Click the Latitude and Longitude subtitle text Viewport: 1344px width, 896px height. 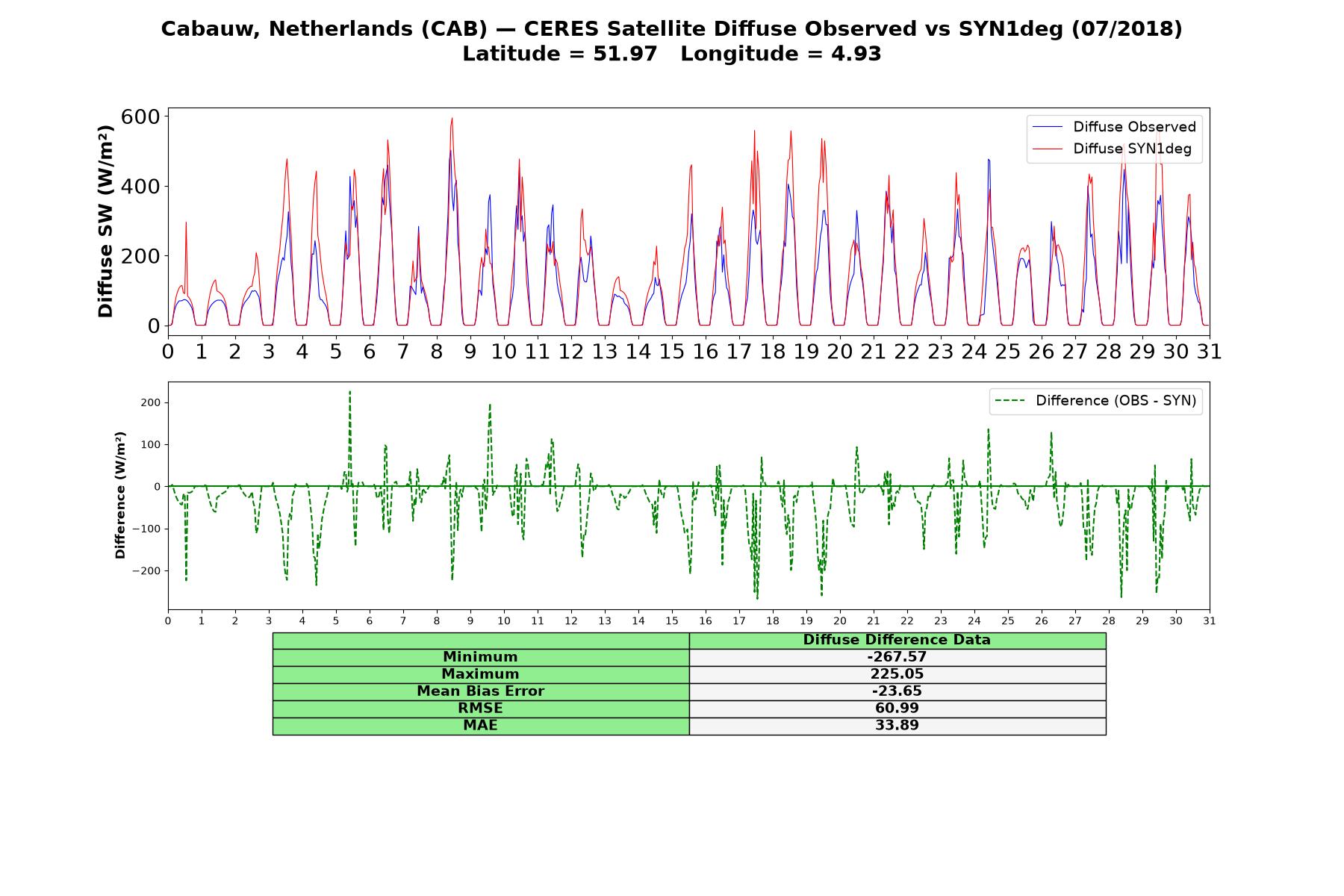(672, 54)
